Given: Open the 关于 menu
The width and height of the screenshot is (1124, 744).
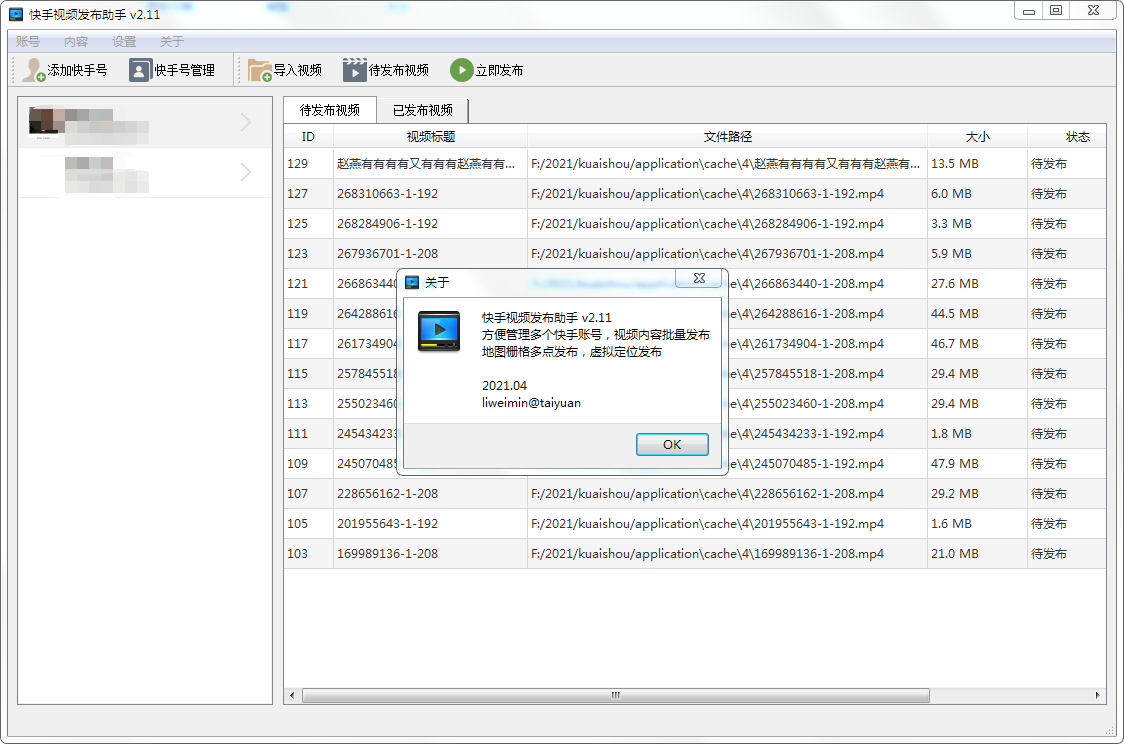Looking at the screenshot, I should (171, 42).
